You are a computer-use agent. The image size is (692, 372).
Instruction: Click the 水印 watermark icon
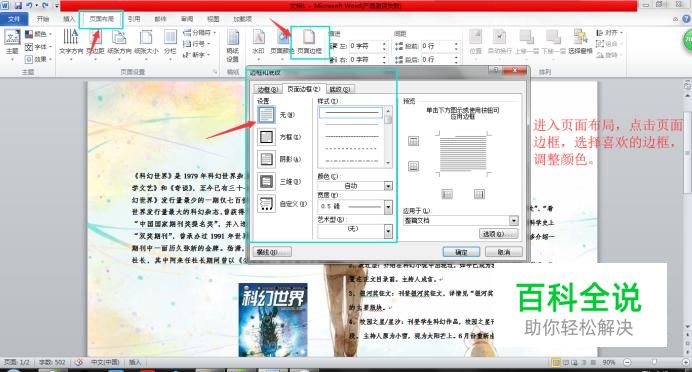tap(259, 38)
